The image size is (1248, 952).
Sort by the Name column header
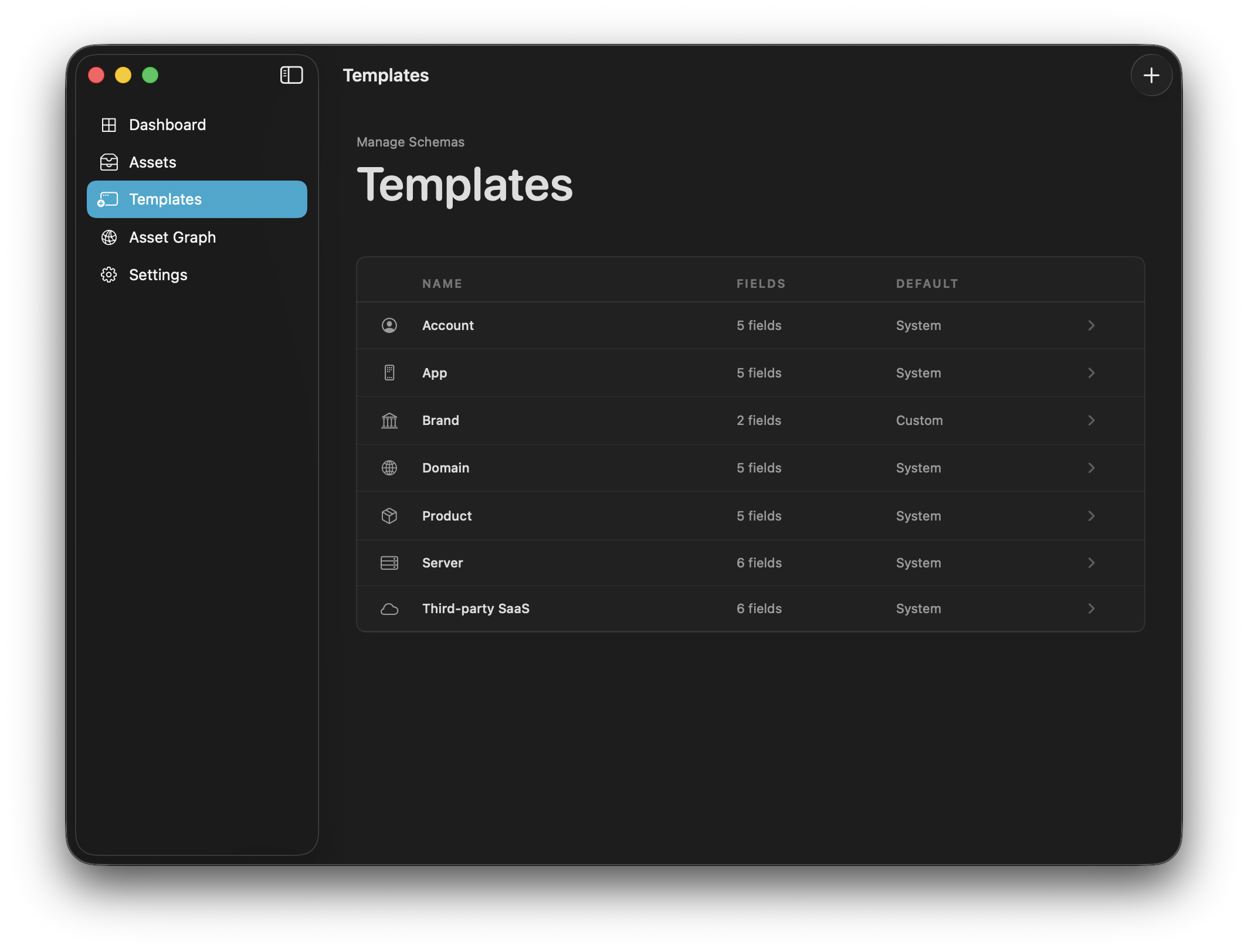442,283
